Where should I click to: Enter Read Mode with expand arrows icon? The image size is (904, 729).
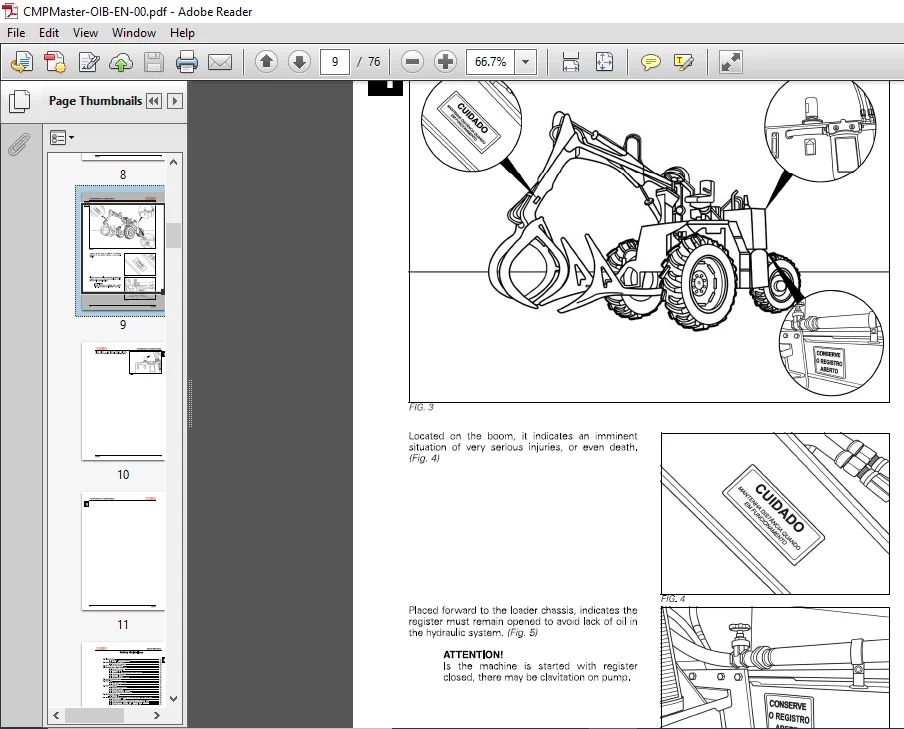(x=730, y=62)
